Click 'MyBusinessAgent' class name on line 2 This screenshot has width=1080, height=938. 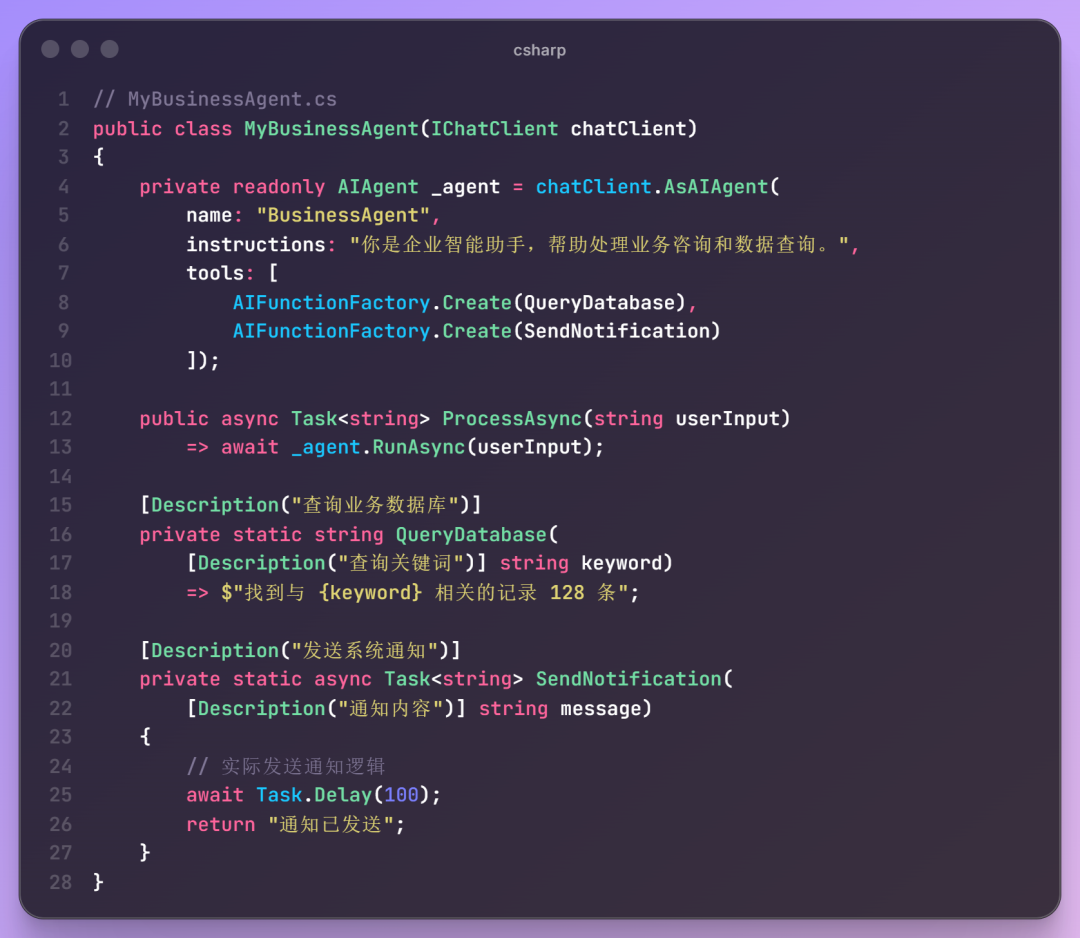(x=331, y=129)
